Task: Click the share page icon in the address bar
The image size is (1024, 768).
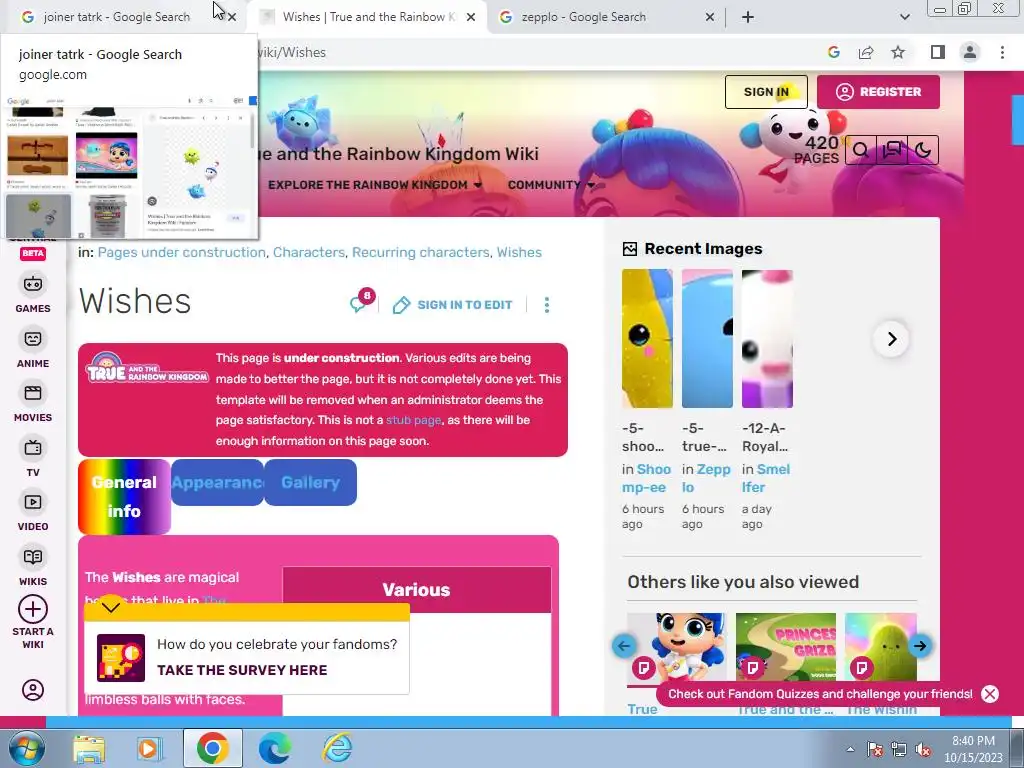Action: click(x=866, y=52)
